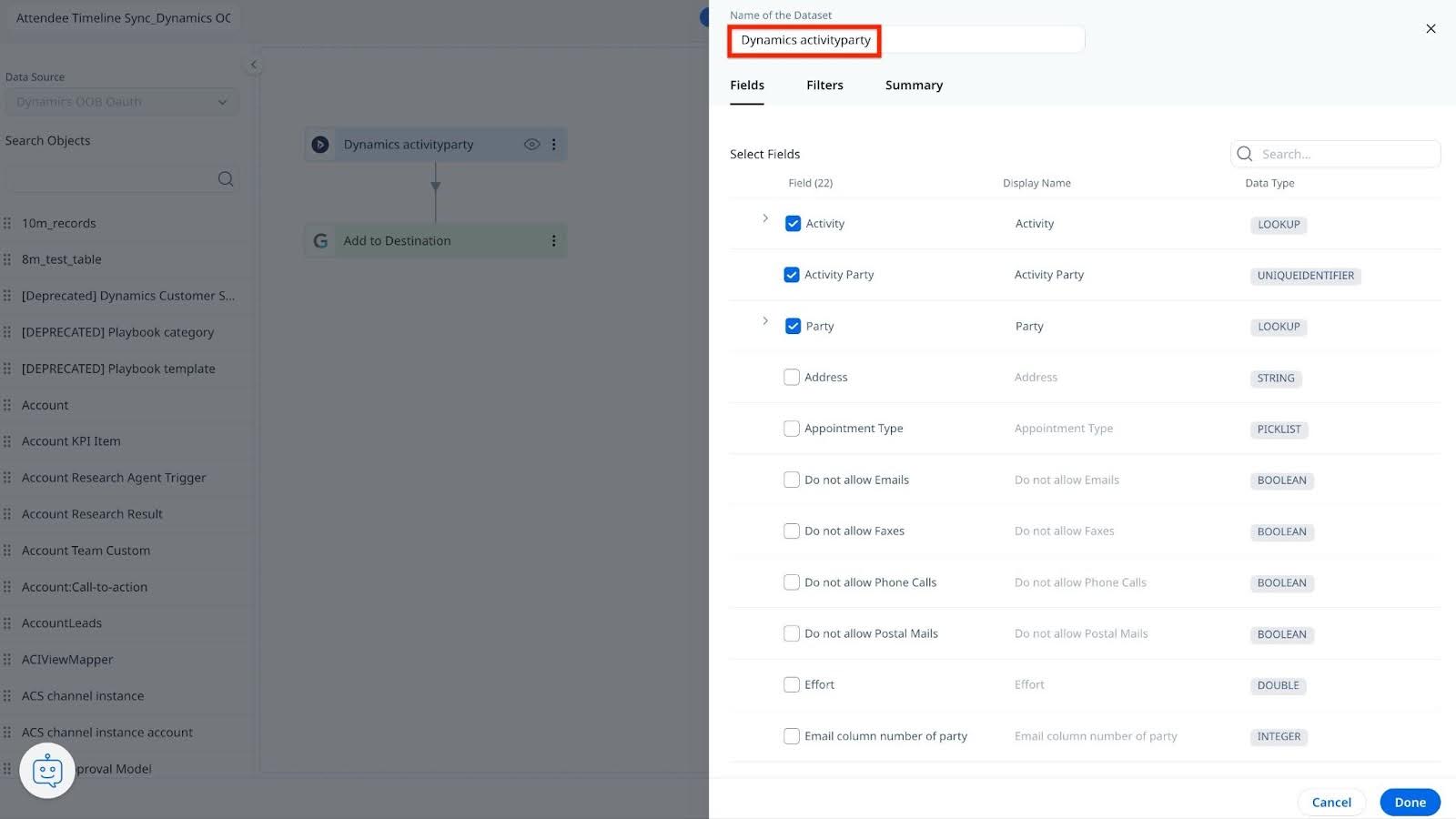Viewport: 1456px width, 819px height.
Task: Click the STRING data type badge
Action: [x=1275, y=379]
